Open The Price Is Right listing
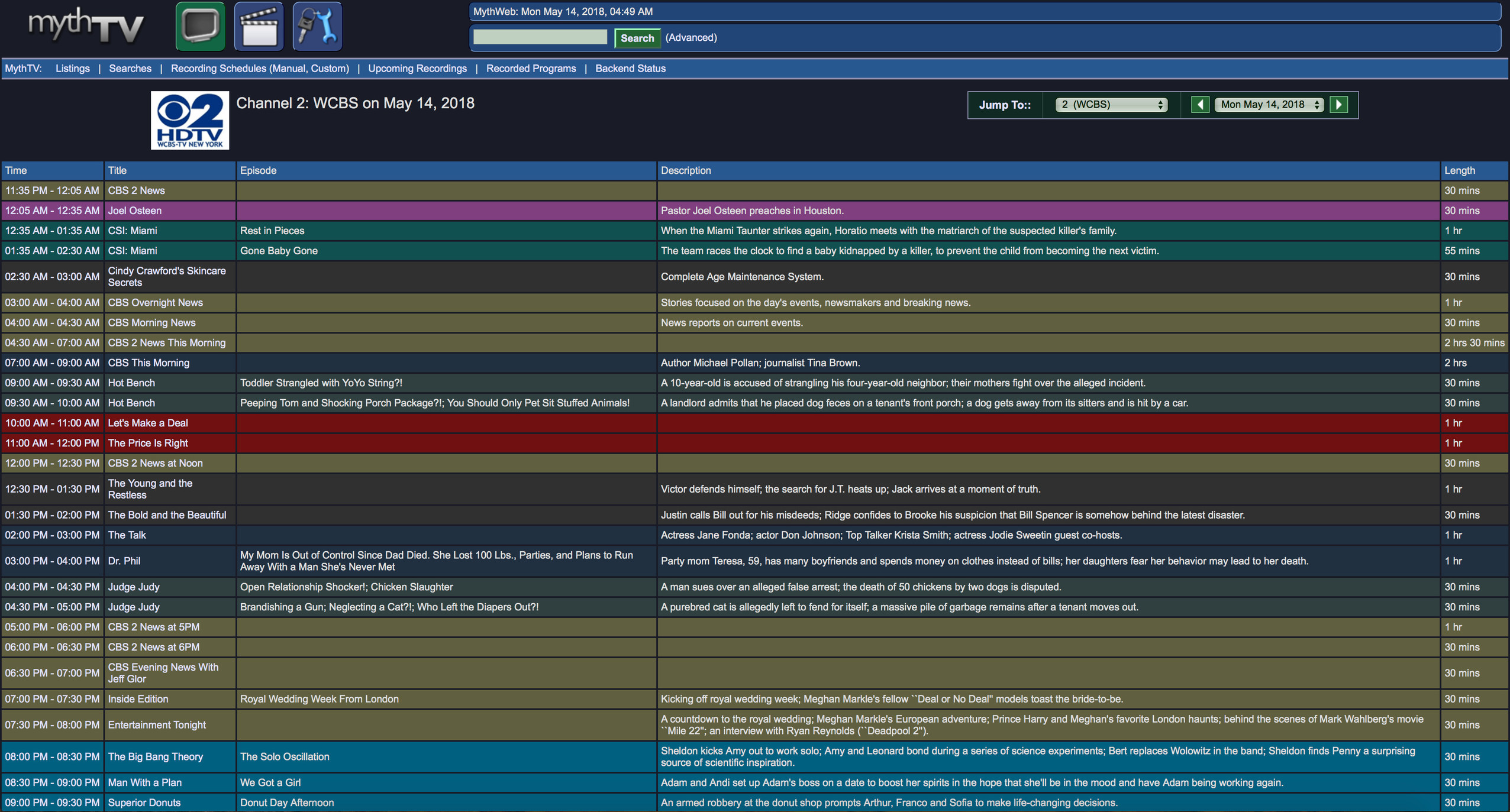Screen dimensions: 1510x812 tap(147, 443)
